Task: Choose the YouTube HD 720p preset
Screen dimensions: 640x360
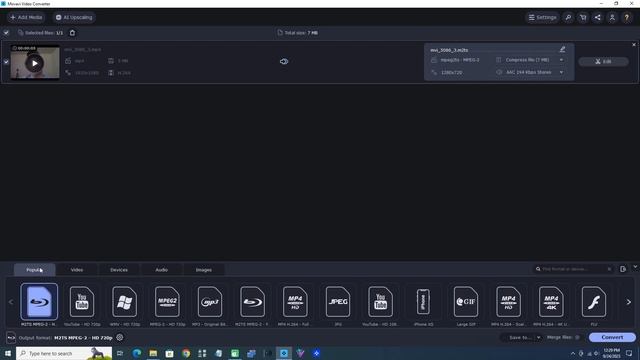Action: pos(82,302)
